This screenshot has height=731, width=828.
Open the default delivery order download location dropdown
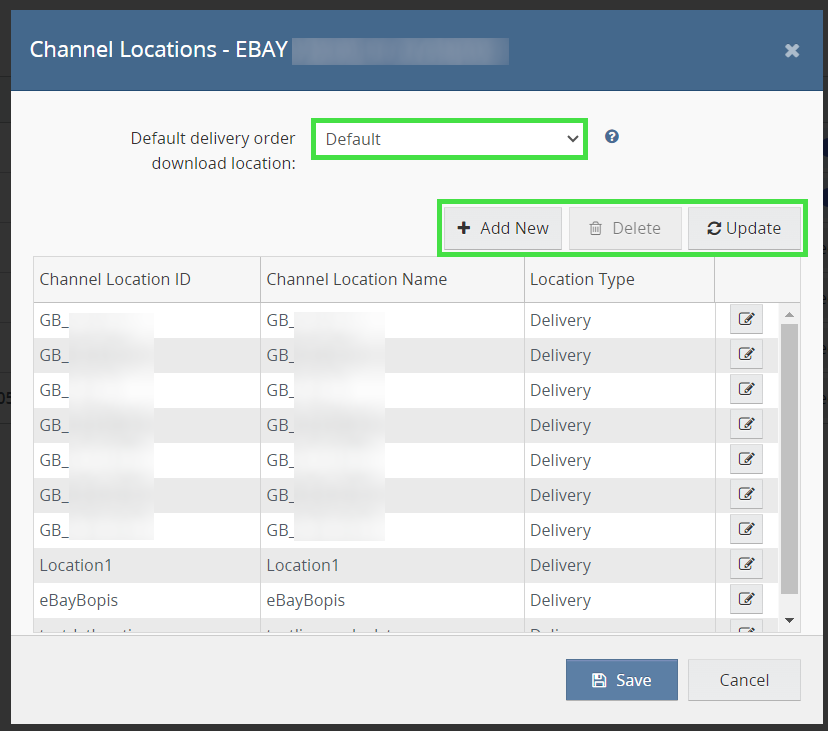click(449, 139)
